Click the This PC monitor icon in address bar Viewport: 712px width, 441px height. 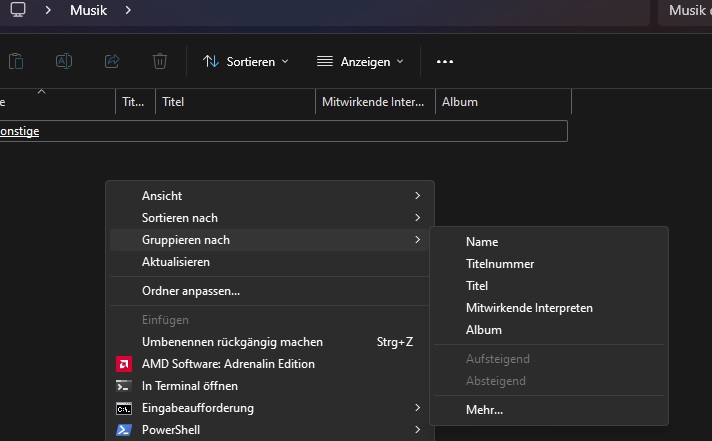(18, 10)
